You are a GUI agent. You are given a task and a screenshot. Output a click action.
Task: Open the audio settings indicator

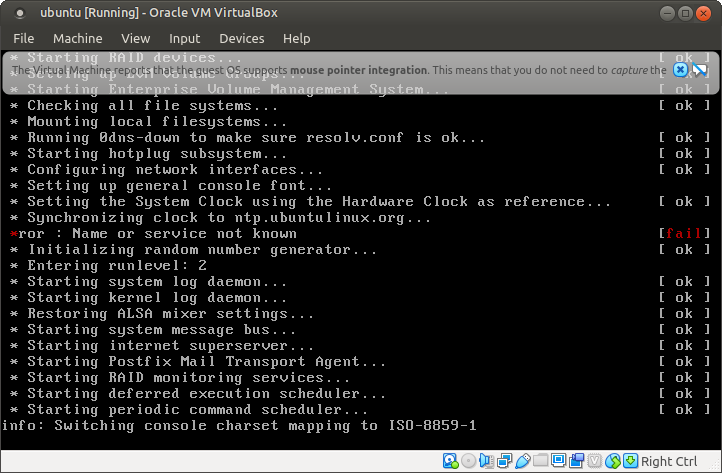(x=486, y=461)
